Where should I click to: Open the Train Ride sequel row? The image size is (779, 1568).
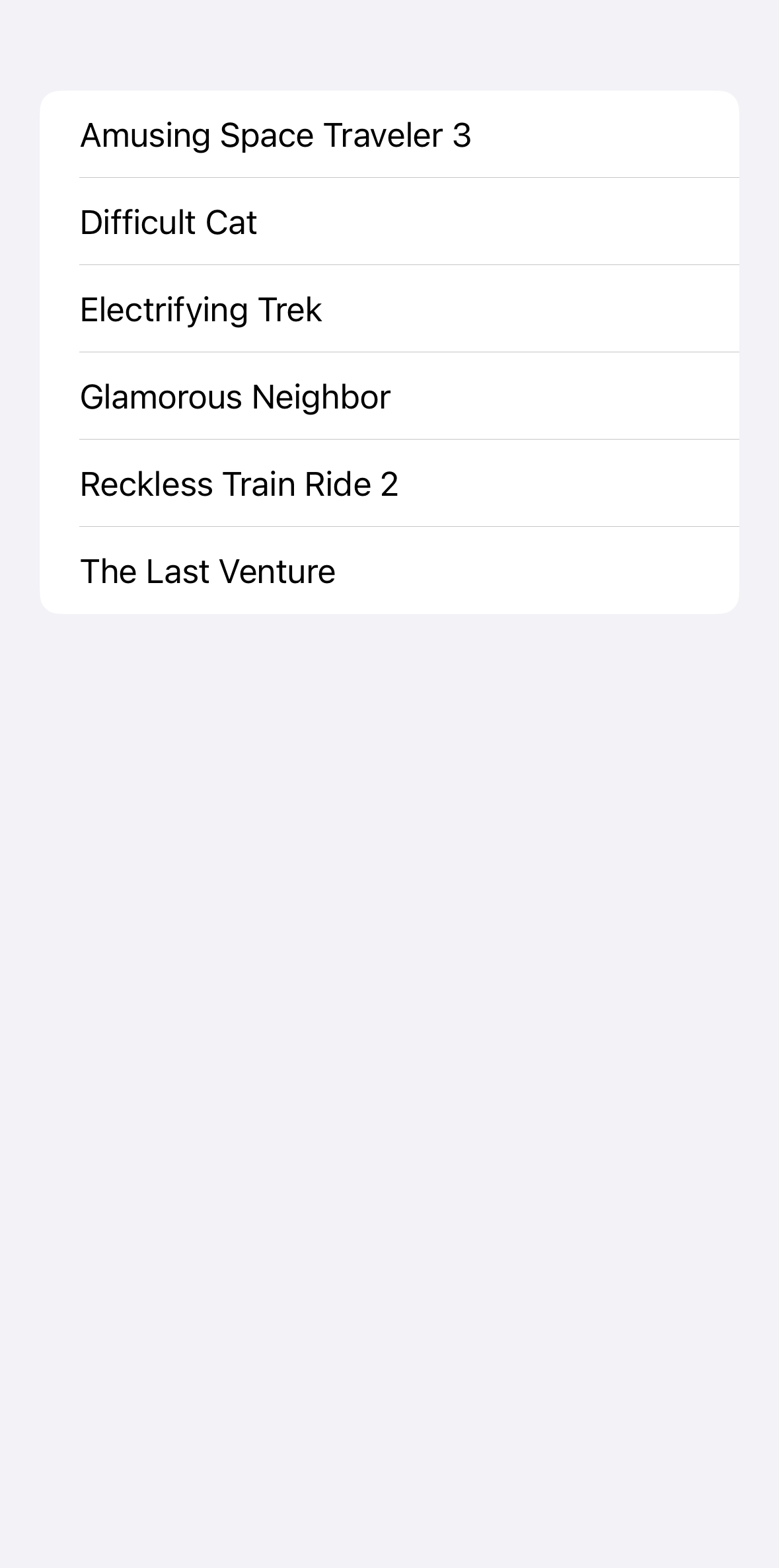pos(239,484)
